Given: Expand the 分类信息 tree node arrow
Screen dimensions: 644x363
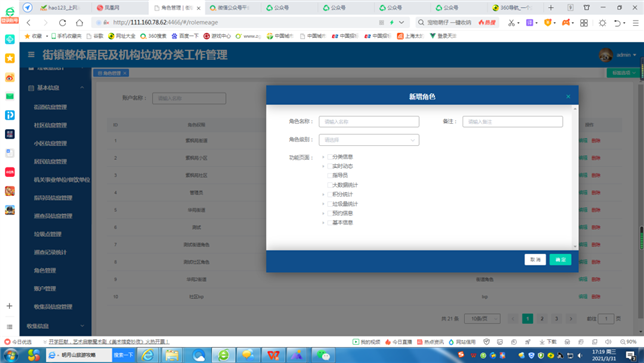Looking at the screenshot, I should tap(323, 157).
